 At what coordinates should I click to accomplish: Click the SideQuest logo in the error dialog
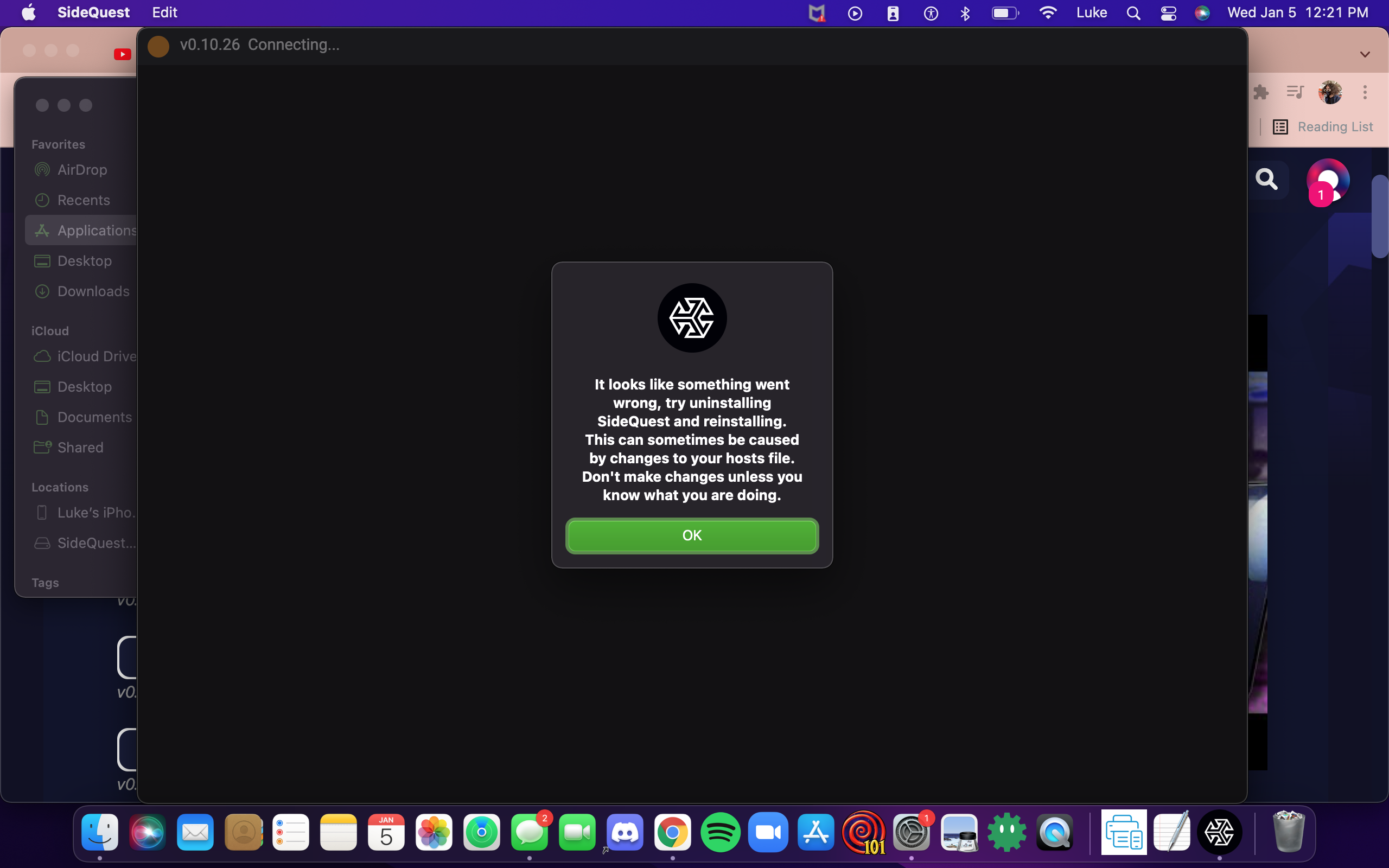(692, 317)
